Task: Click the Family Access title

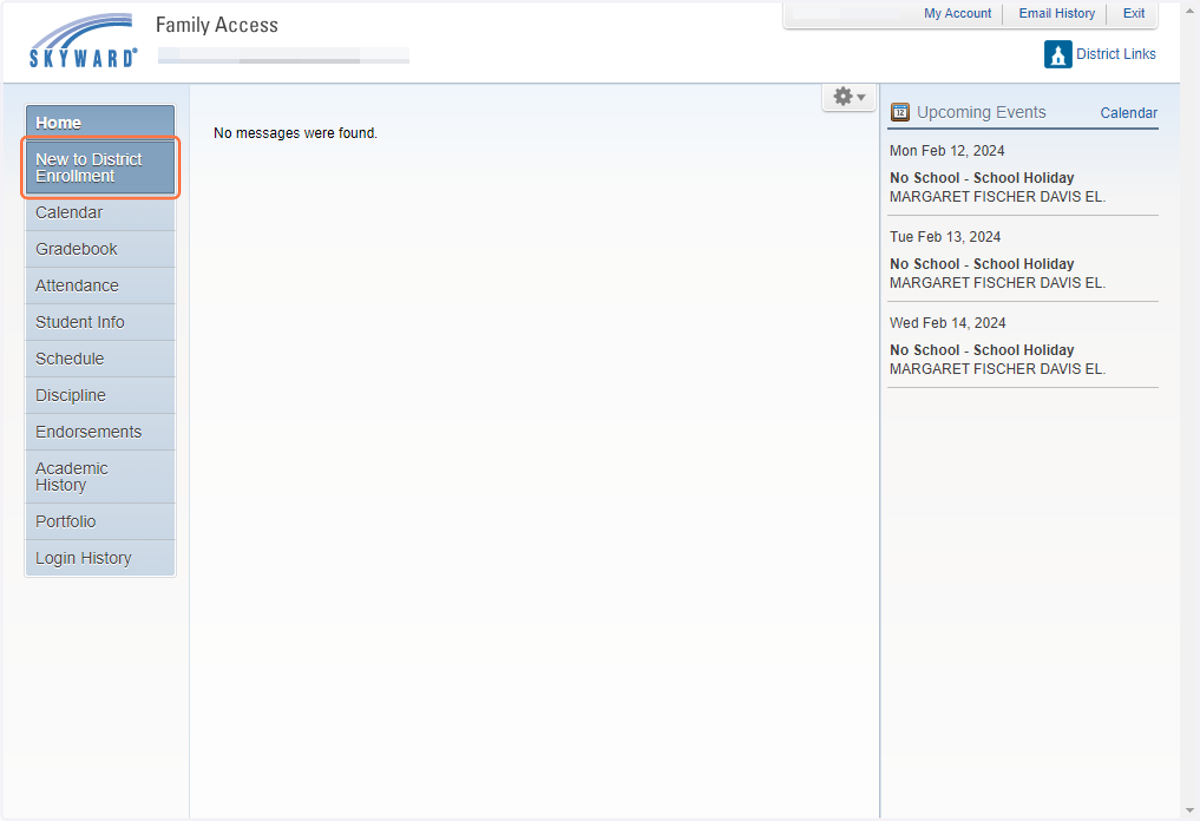Action: click(x=217, y=25)
